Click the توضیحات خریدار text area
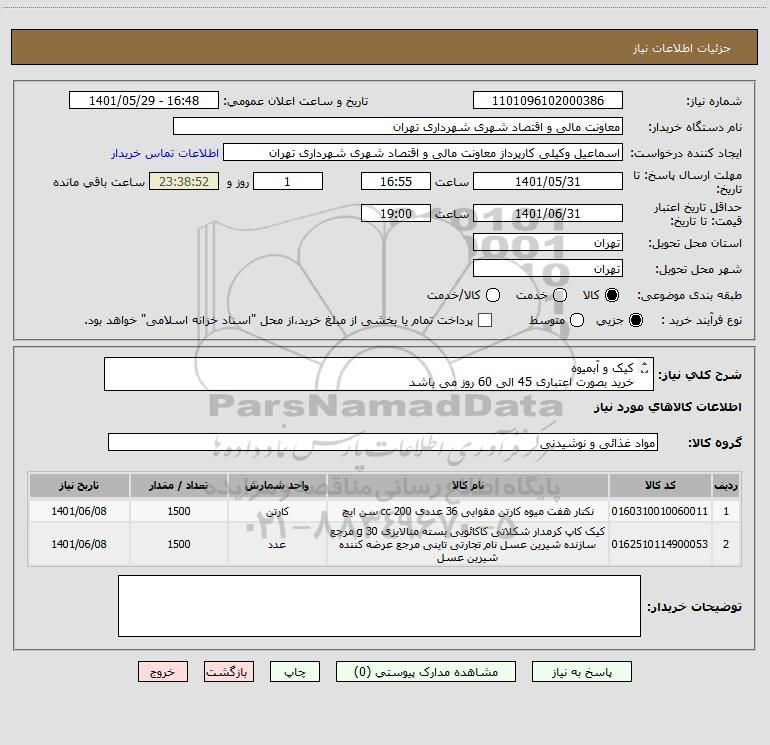The width and height of the screenshot is (770, 745). (379, 606)
